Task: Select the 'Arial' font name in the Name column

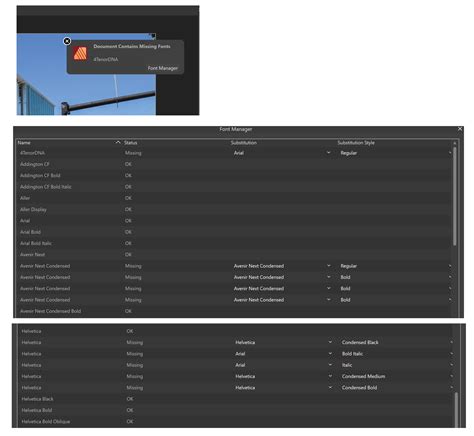Action: click(25, 221)
